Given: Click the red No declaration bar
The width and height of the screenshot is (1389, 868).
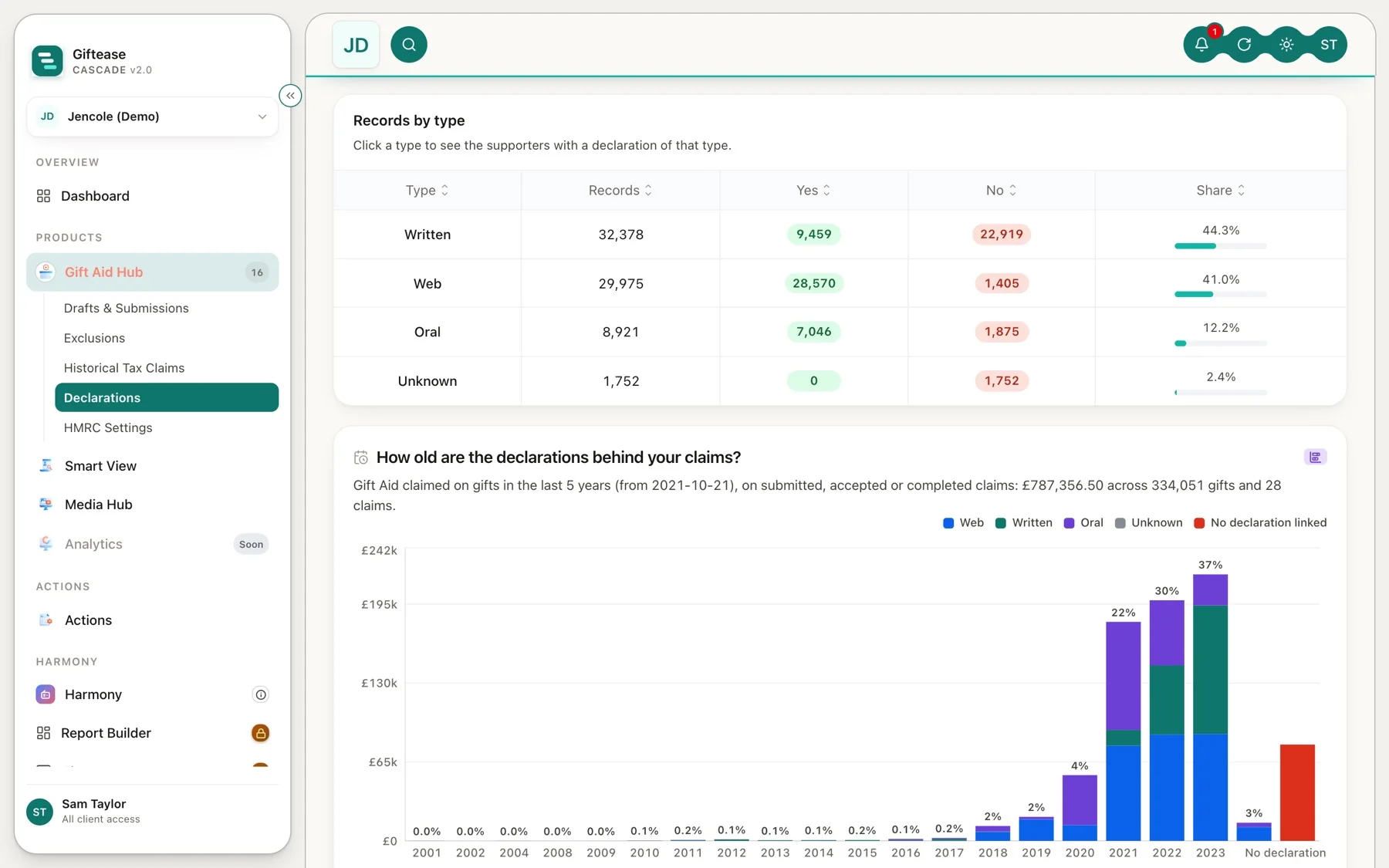Looking at the screenshot, I should coord(1297,792).
